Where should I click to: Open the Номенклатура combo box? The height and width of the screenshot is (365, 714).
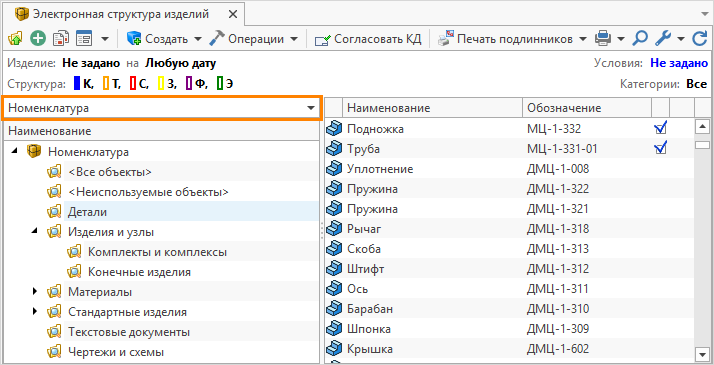[162, 108]
